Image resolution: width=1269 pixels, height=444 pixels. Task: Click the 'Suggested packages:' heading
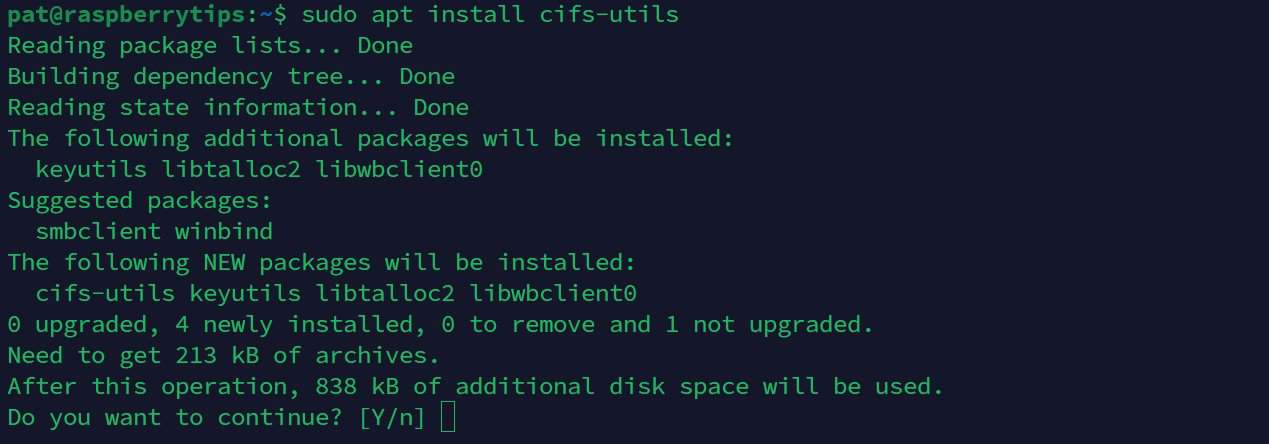140,200
